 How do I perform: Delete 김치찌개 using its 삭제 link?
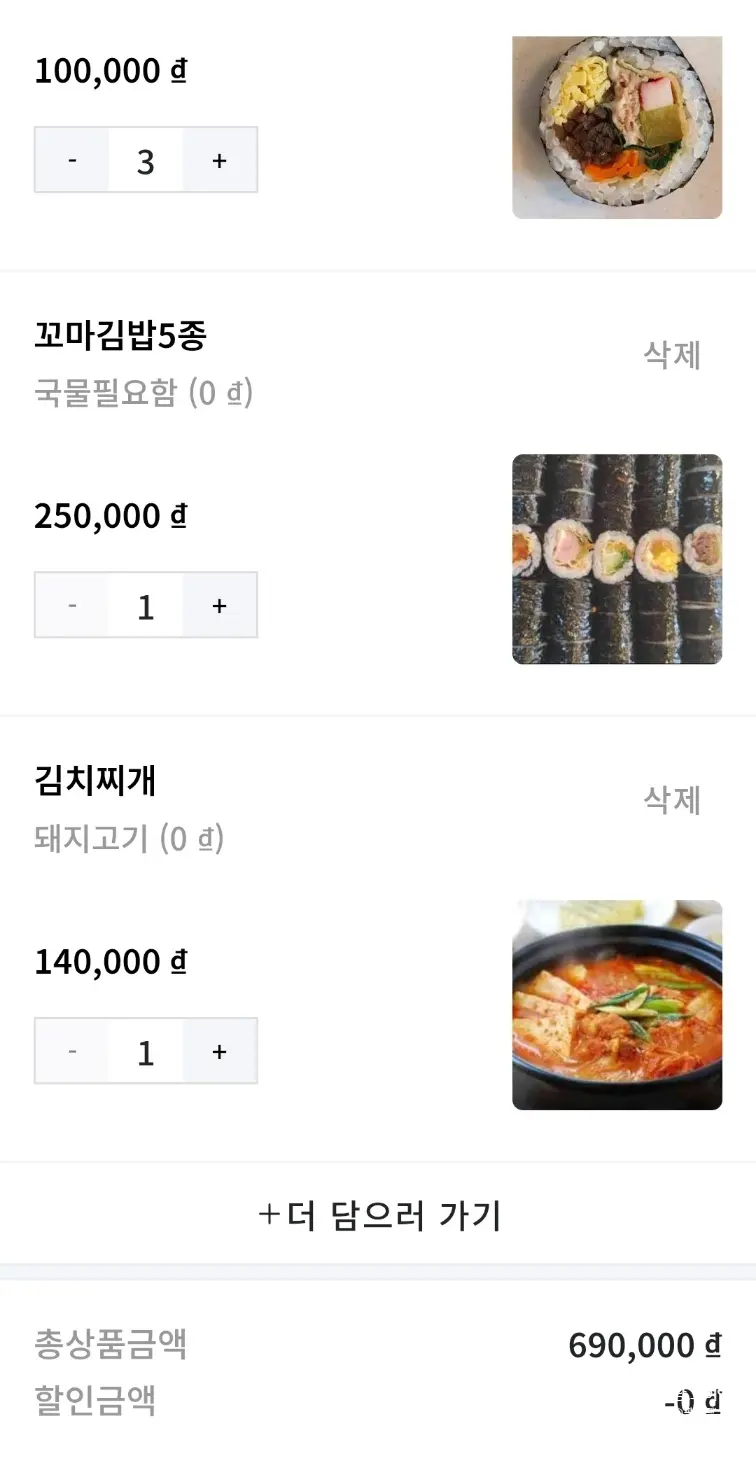(x=672, y=799)
